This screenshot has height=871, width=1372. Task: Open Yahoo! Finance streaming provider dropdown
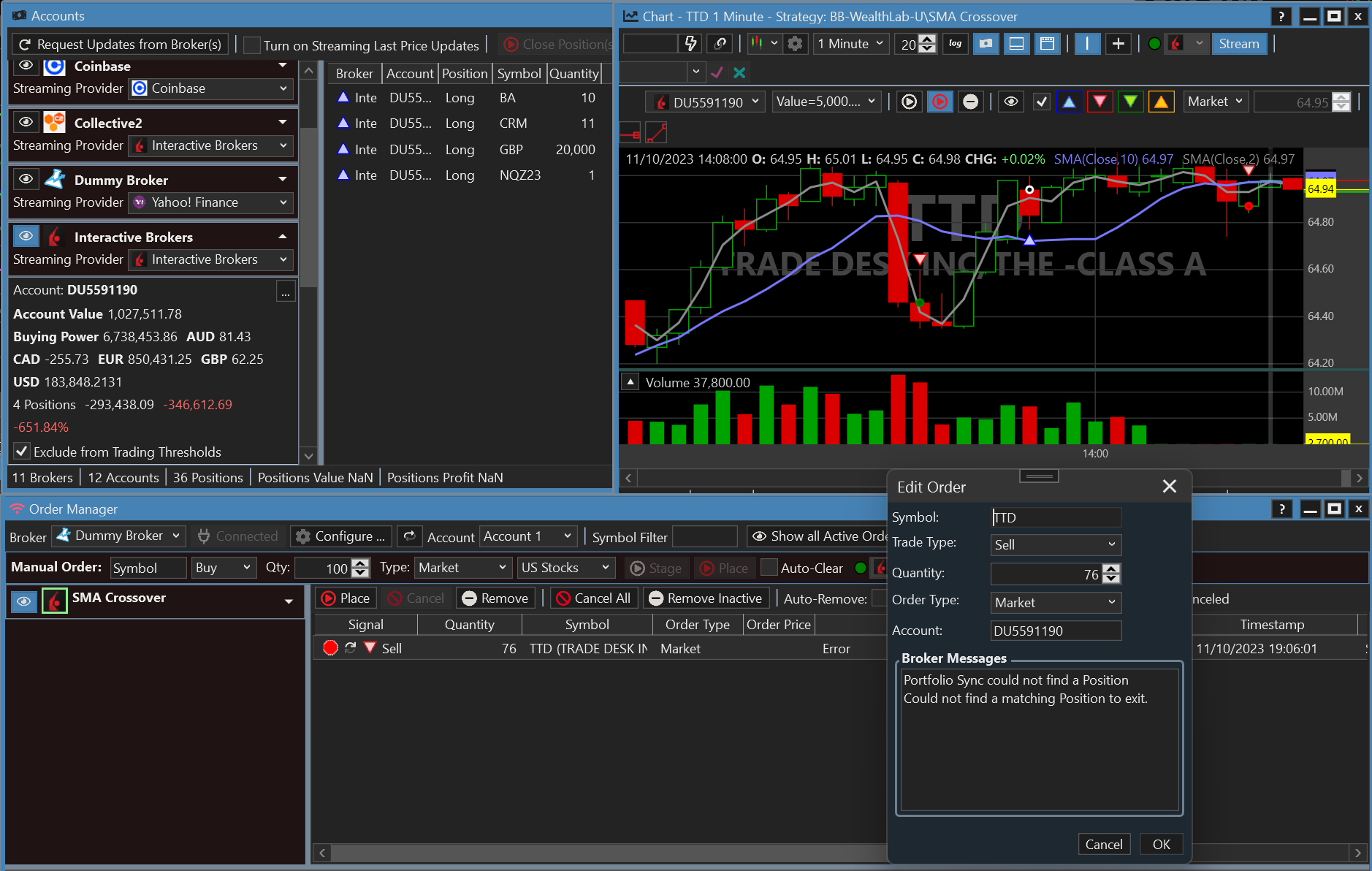(x=211, y=202)
